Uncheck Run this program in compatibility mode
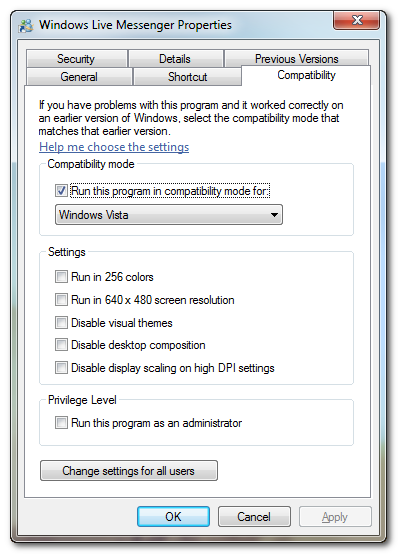398x554 pixels. (x=61, y=191)
